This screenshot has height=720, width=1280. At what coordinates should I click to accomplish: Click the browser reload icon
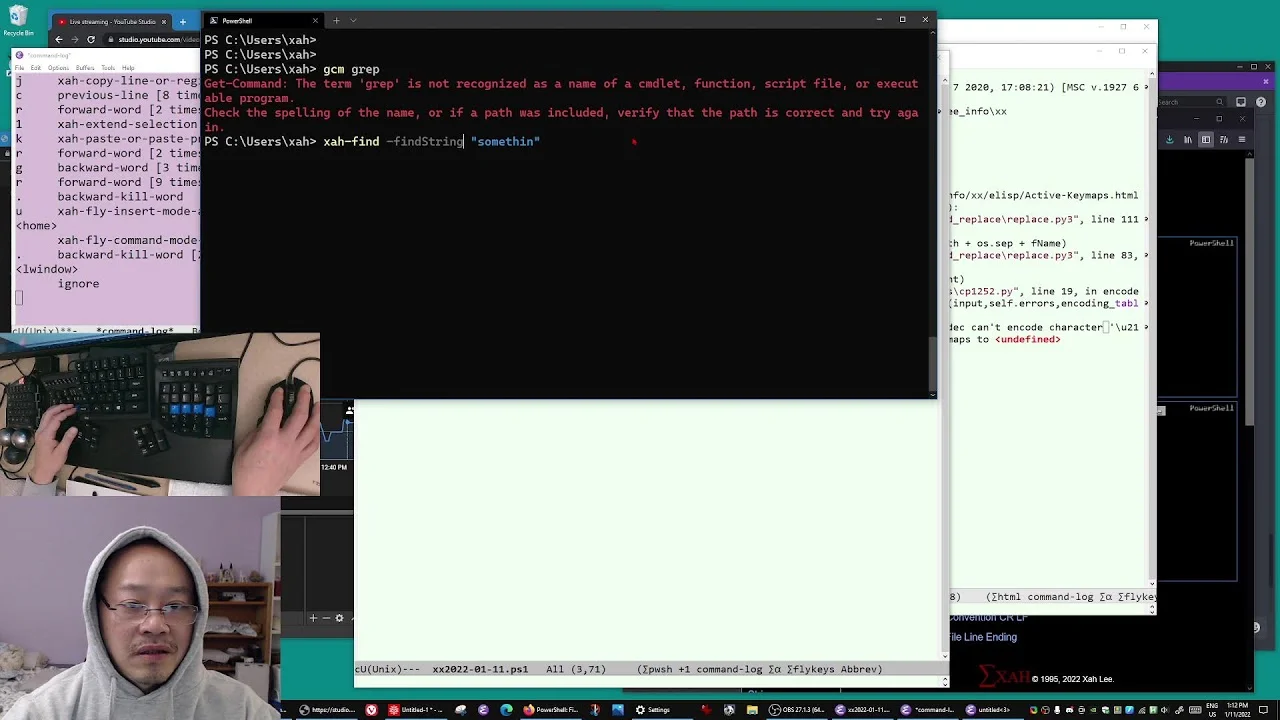click(90, 39)
